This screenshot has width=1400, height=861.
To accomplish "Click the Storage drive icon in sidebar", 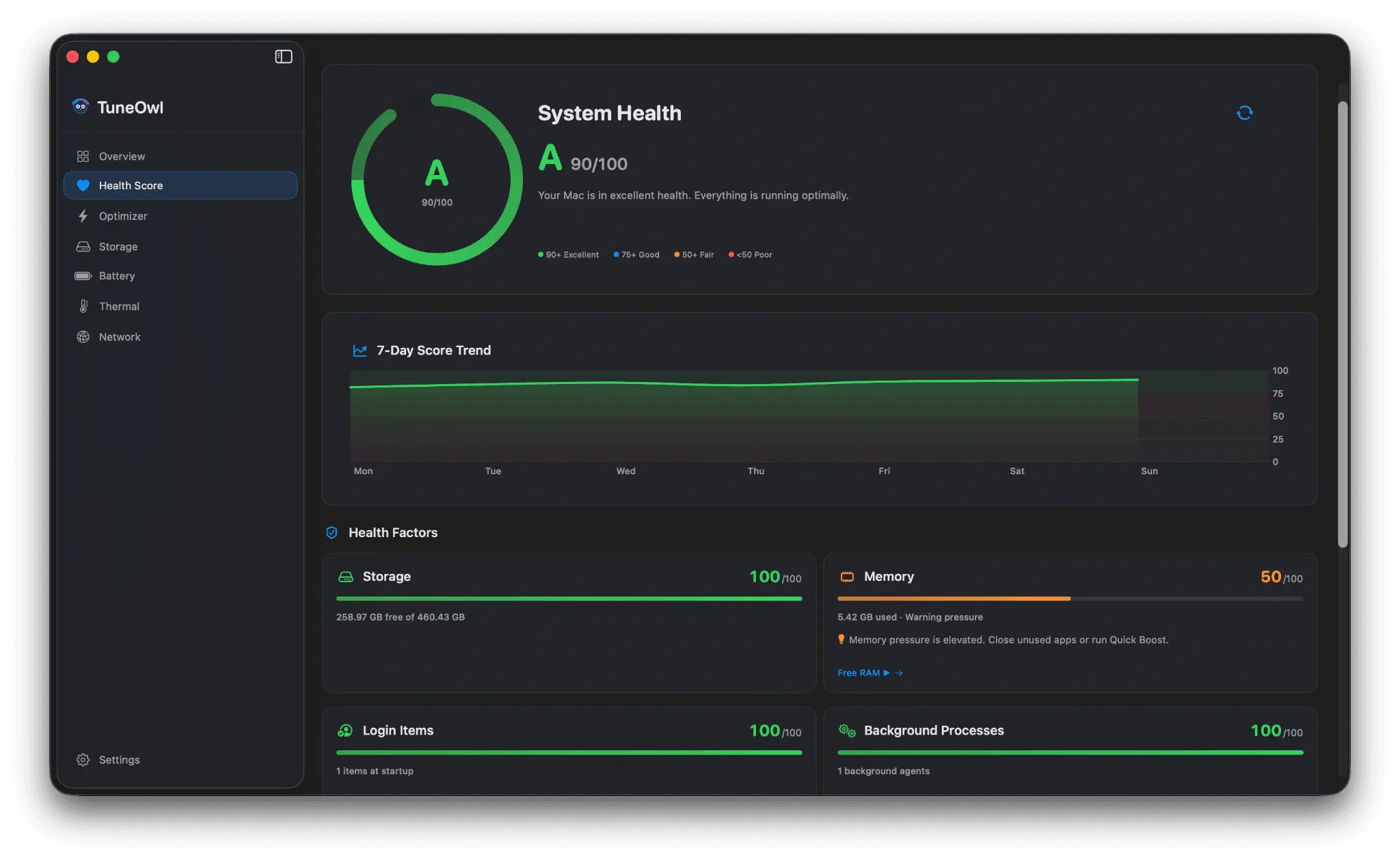I will pyautogui.click(x=83, y=247).
